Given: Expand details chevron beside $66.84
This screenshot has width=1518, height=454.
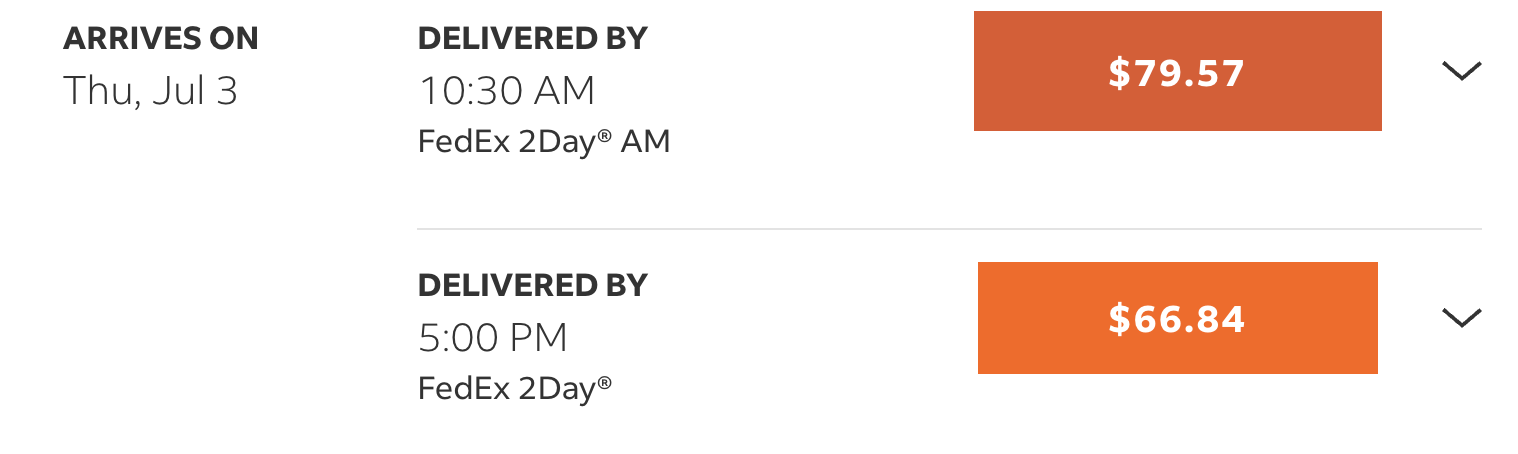Looking at the screenshot, I should pyautogui.click(x=1461, y=318).
